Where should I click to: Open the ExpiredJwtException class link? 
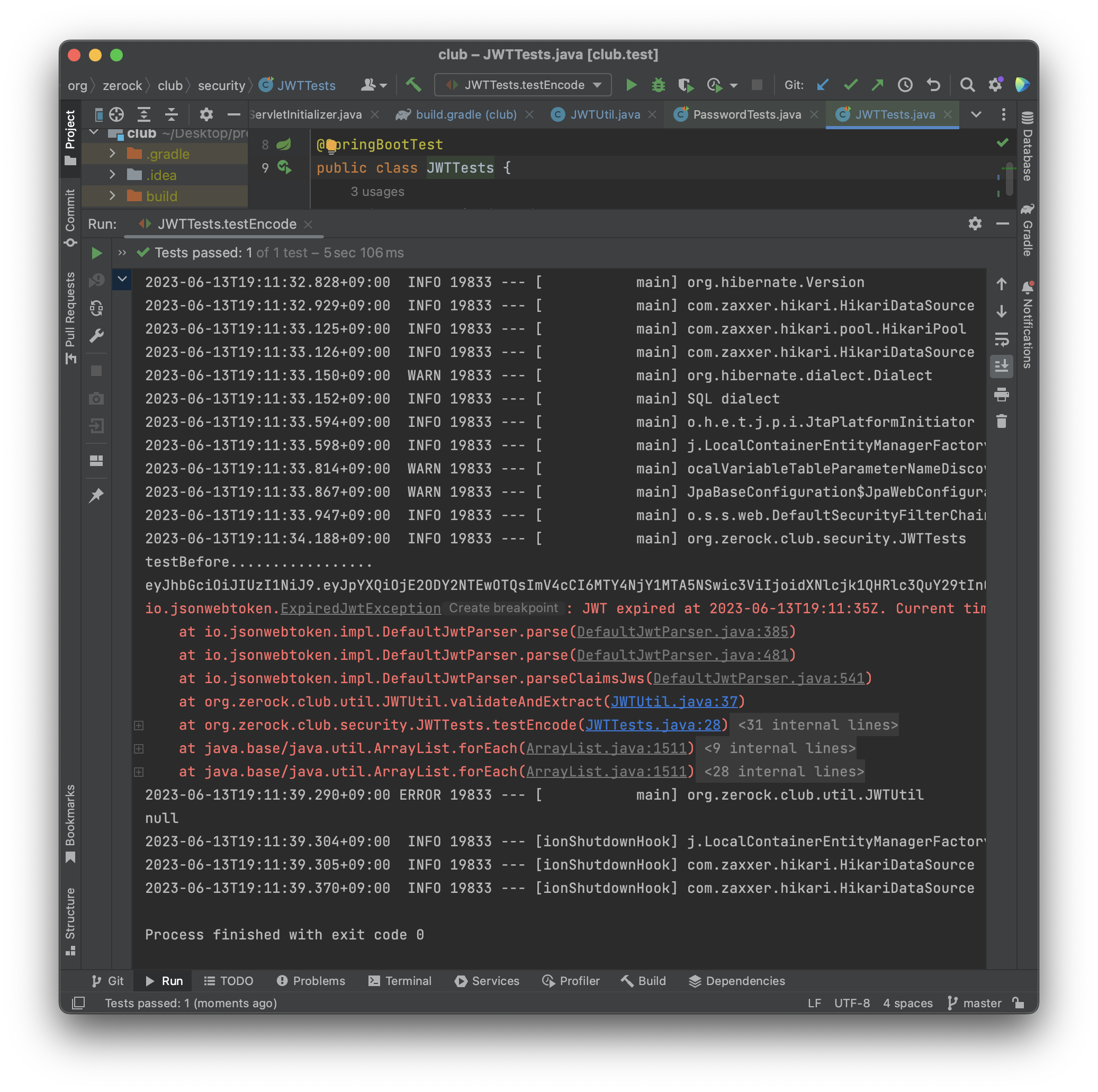[361, 609]
